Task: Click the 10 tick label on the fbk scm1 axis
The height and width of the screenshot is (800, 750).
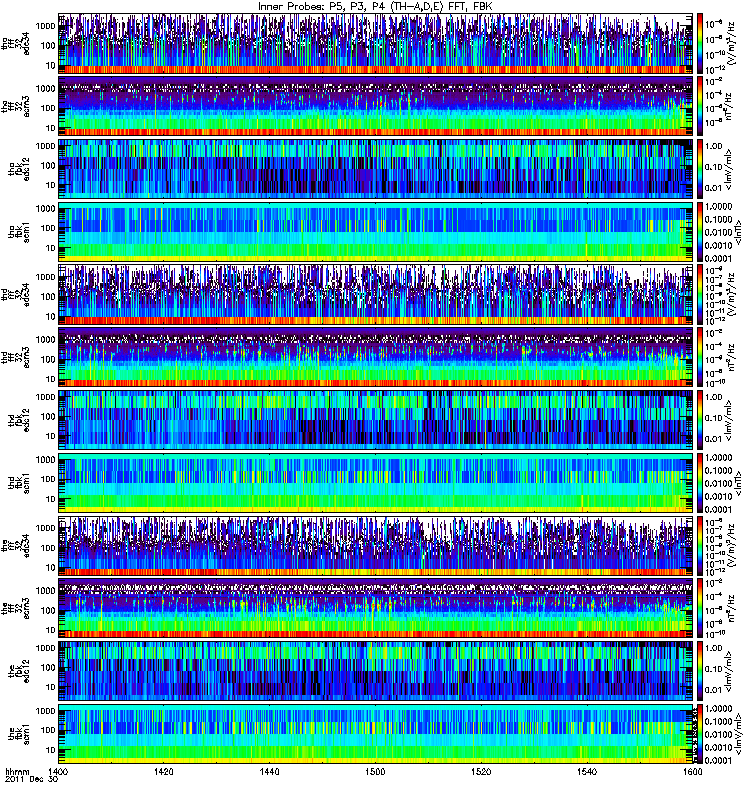Action: pos(50,751)
